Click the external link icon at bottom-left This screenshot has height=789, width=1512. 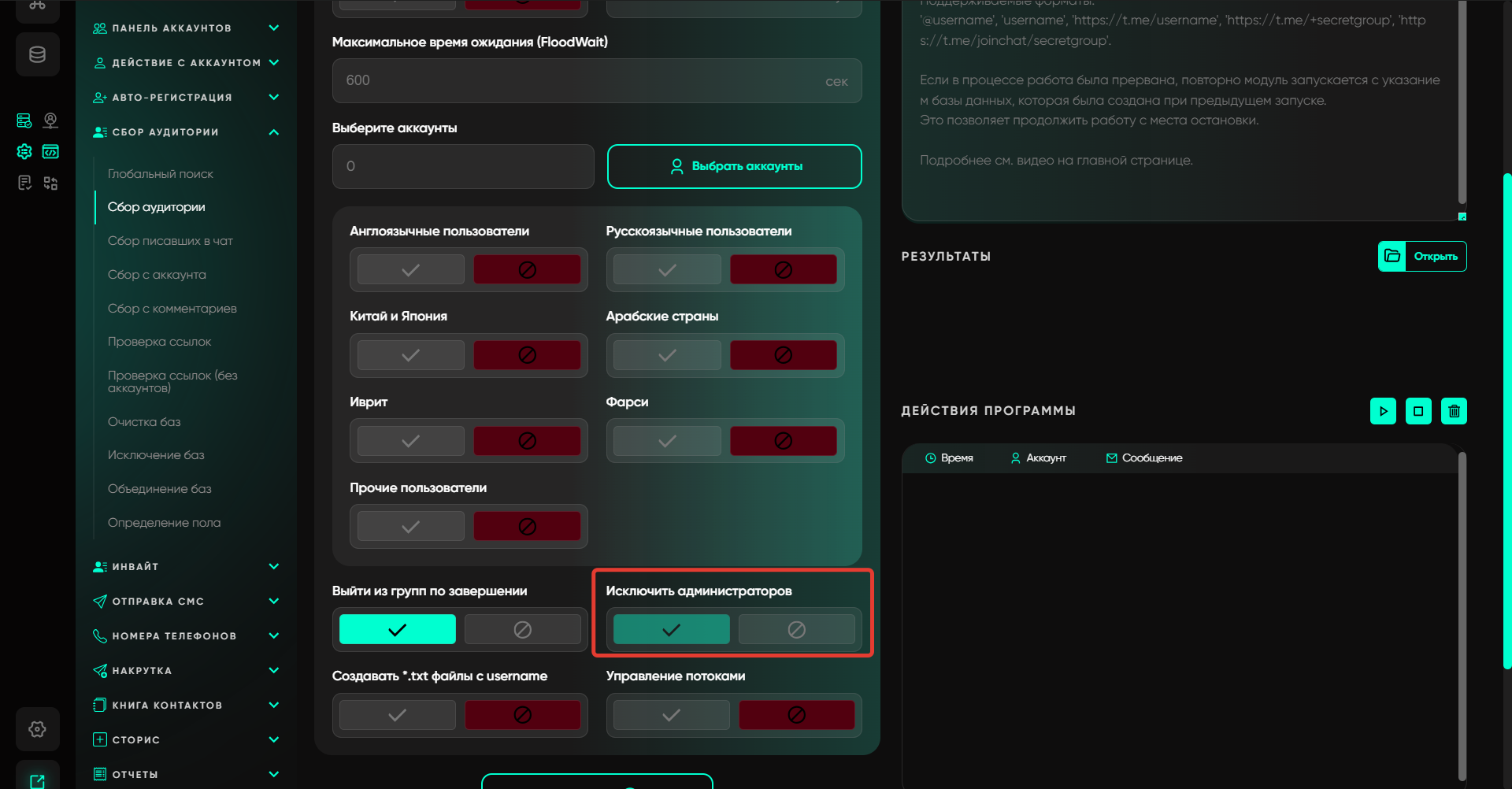click(38, 780)
